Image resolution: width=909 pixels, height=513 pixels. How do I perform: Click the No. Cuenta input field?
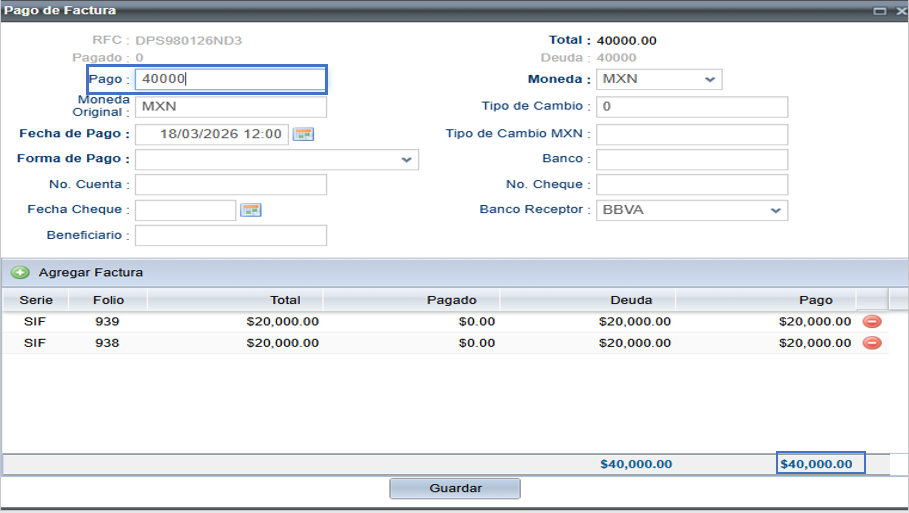[x=230, y=185]
